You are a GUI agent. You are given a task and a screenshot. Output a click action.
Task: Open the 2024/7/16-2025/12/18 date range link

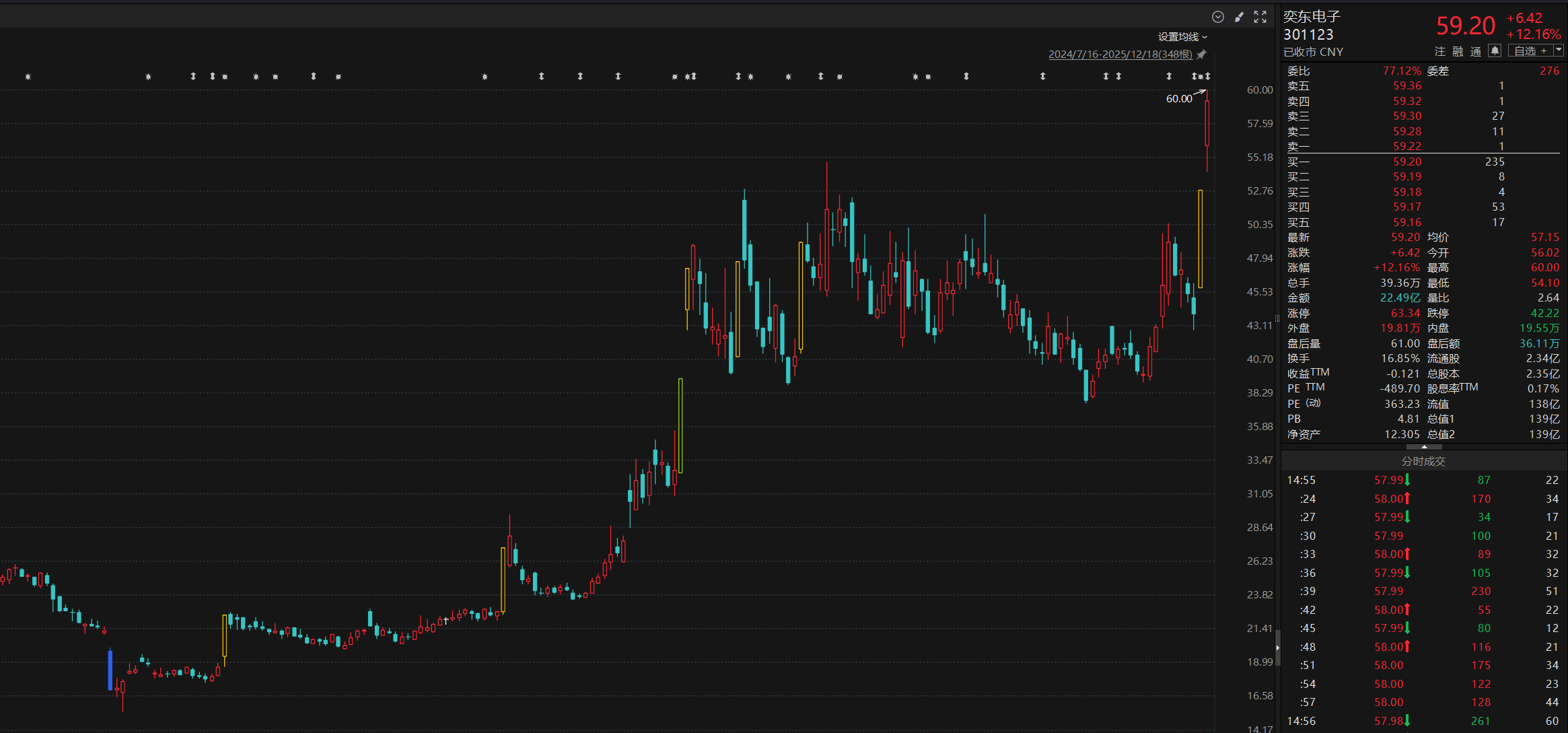[1120, 55]
